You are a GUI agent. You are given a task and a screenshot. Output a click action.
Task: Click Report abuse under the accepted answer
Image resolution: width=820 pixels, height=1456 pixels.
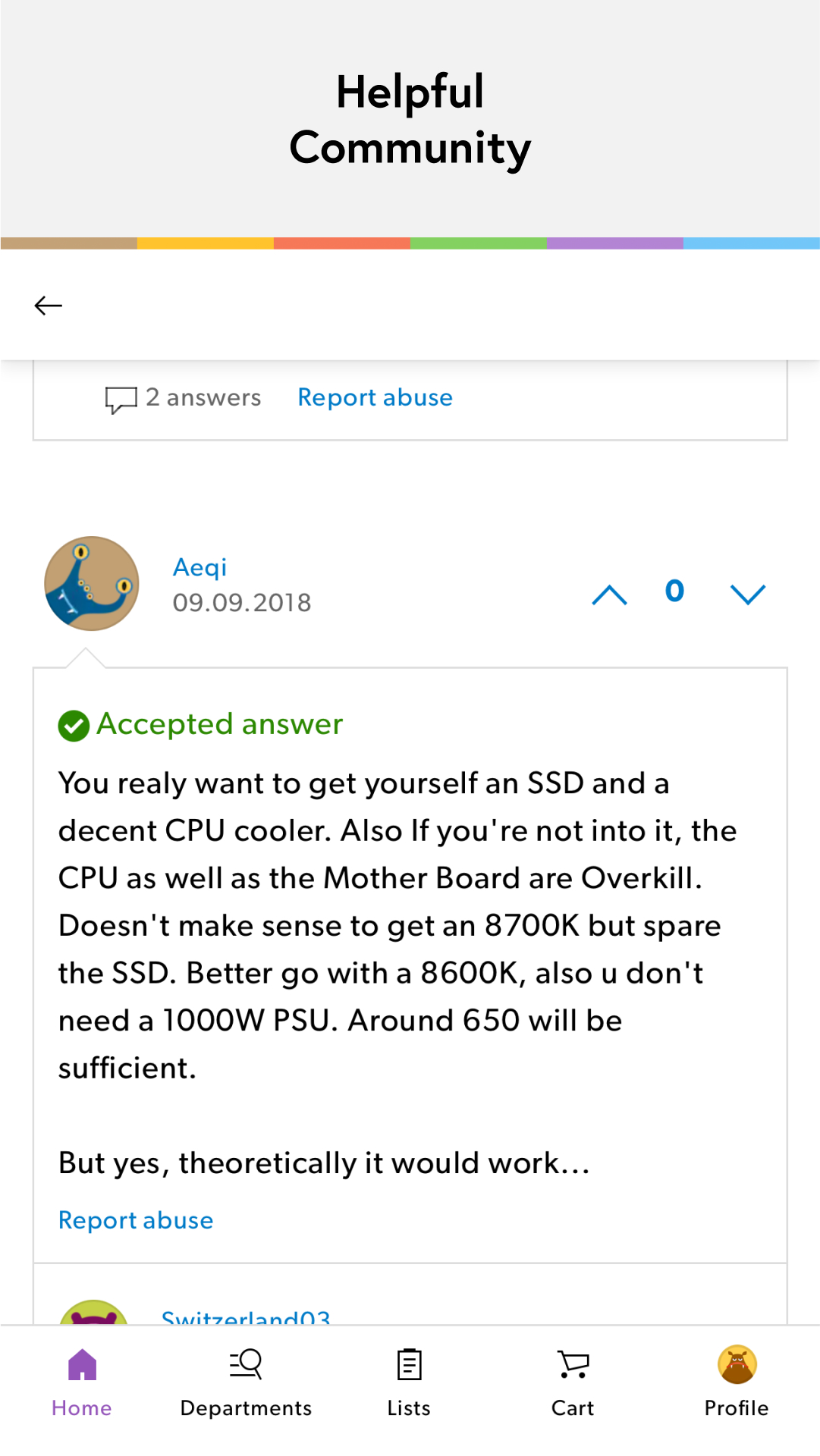click(136, 1220)
